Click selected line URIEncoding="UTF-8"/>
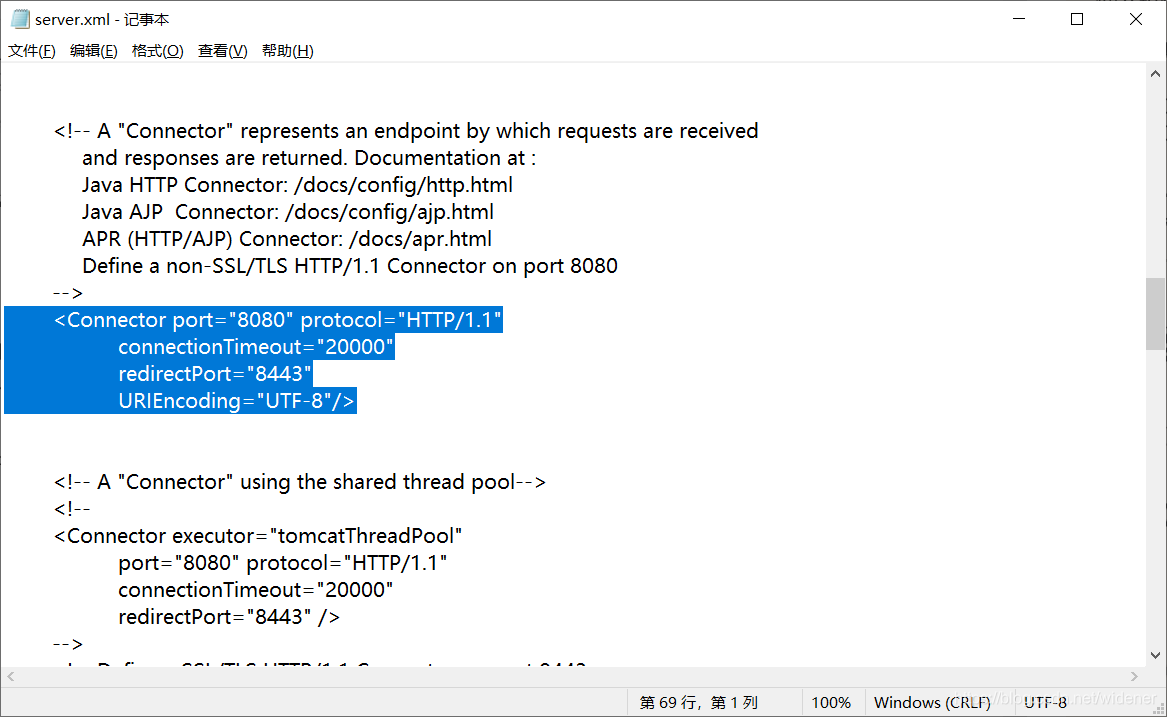Viewport: 1167px width, 717px height. point(236,401)
